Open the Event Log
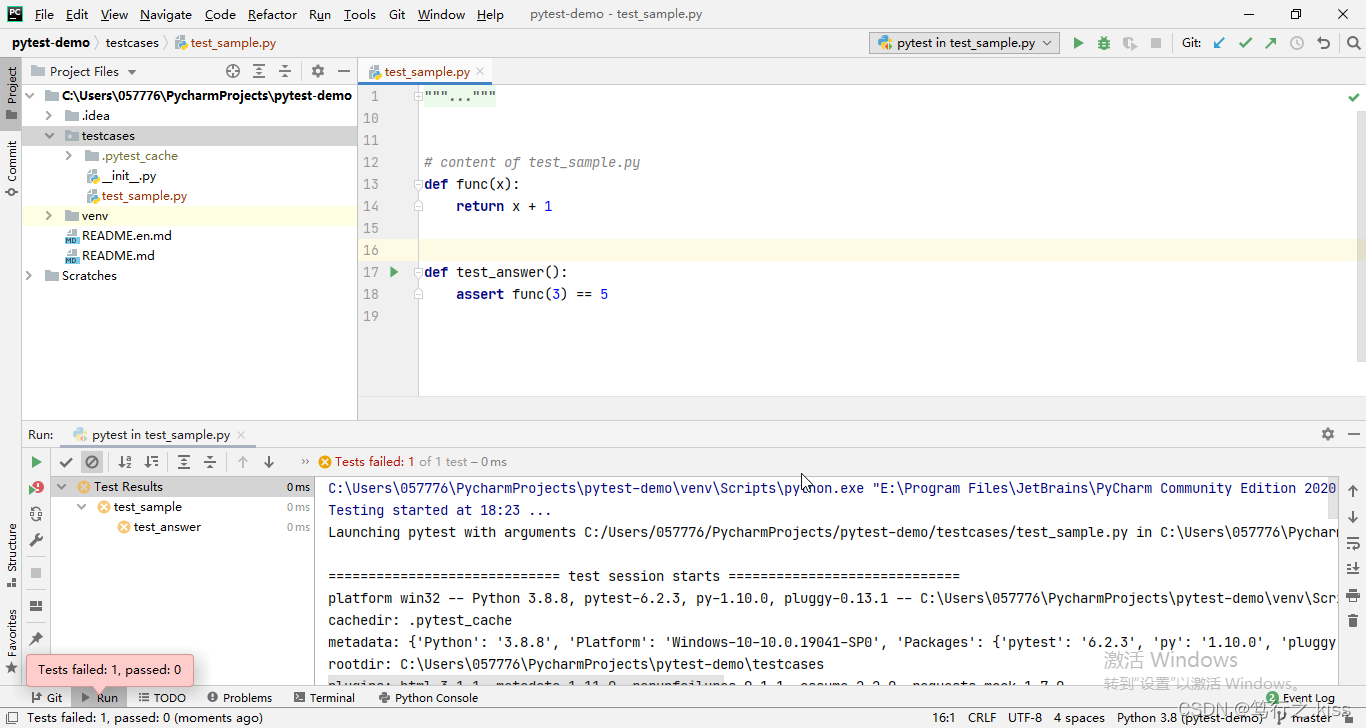 [1300, 698]
